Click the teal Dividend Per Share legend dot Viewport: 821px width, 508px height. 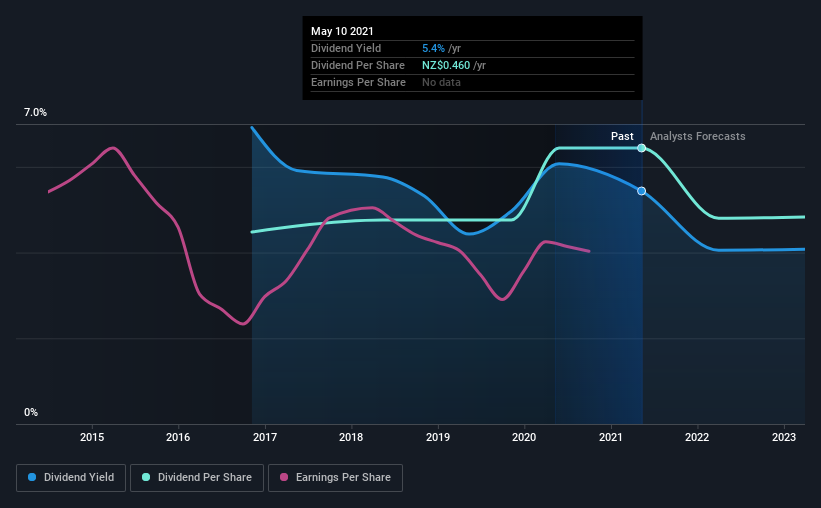point(146,477)
